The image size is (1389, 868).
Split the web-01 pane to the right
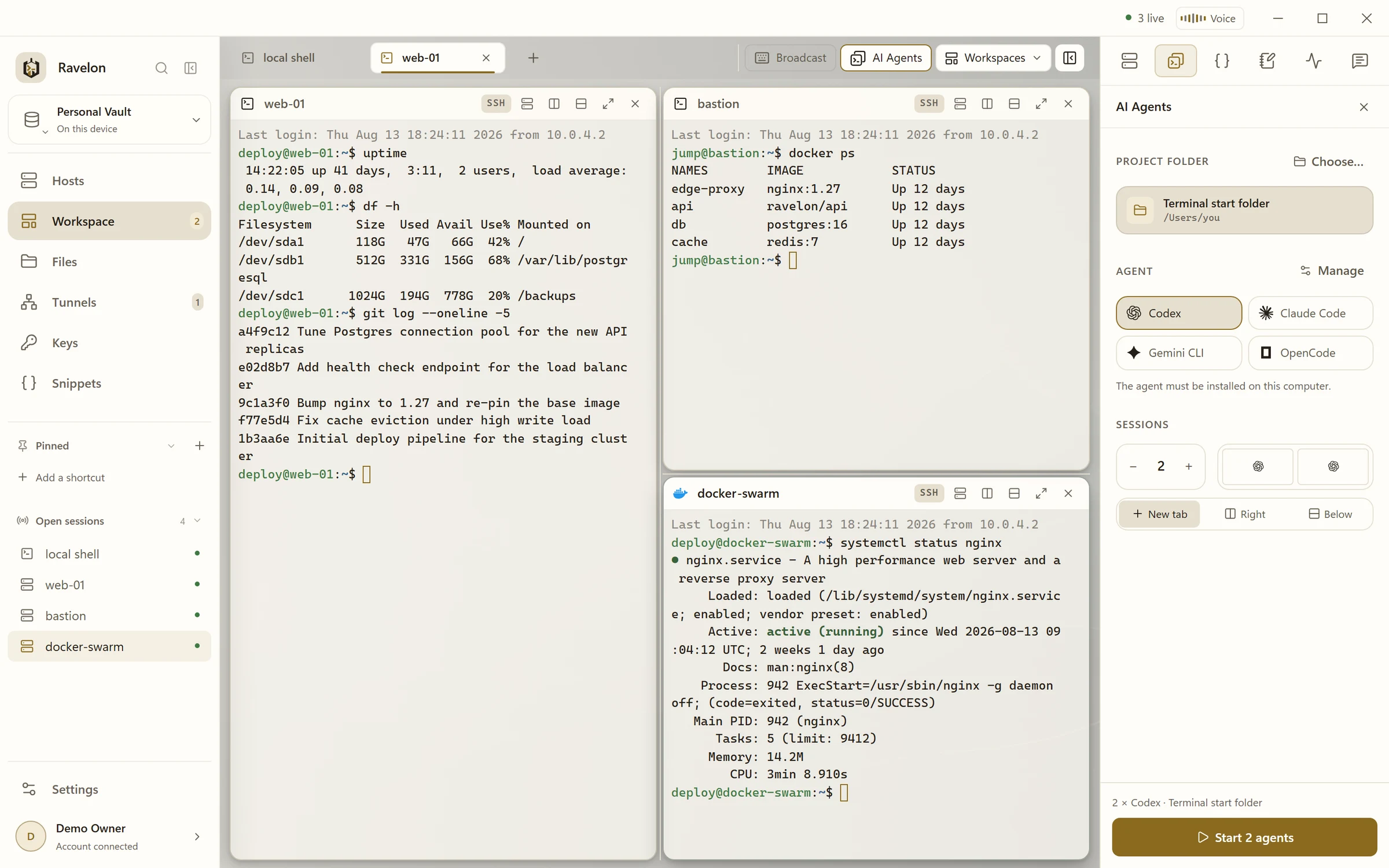point(554,104)
